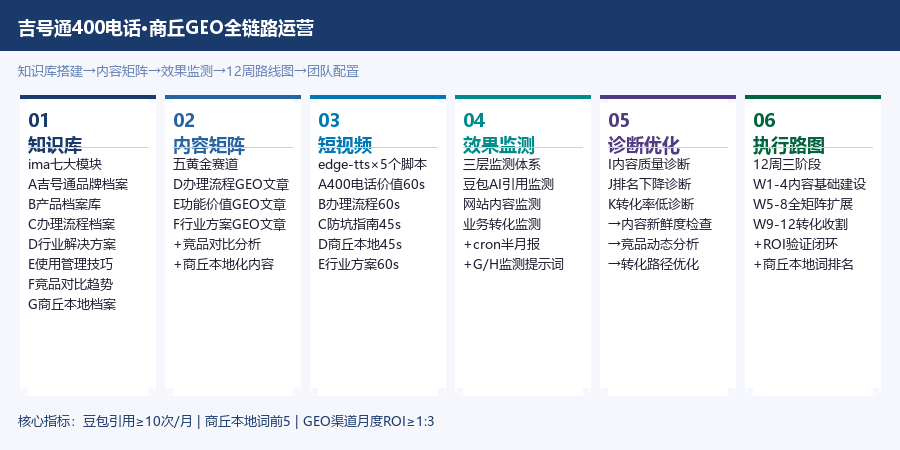This screenshot has width=900, height=450.
Task: Click W5-8全矩阵扩展
Action: (x=803, y=204)
